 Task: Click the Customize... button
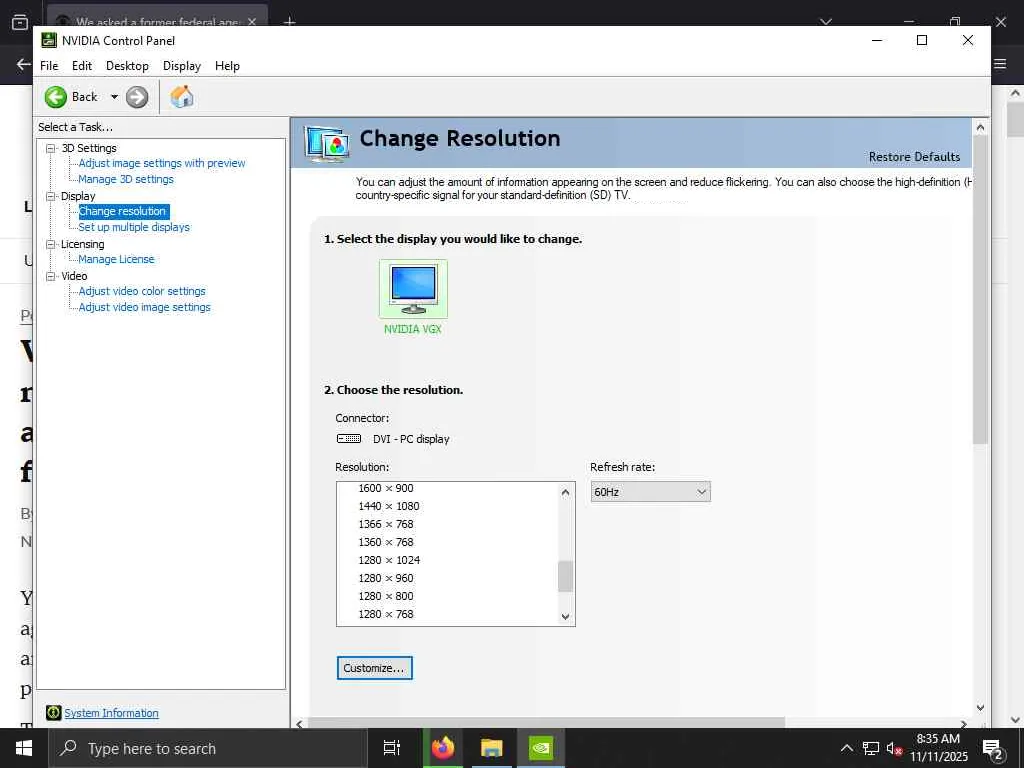(375, 668)
